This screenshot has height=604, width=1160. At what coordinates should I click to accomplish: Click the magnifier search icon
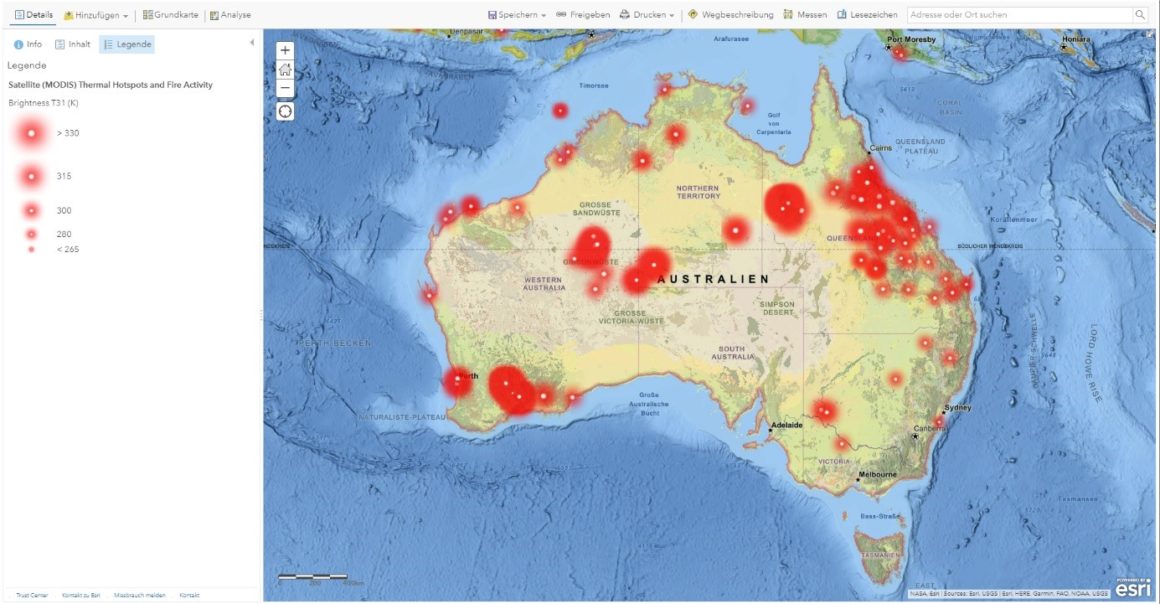coord(1139,15)
